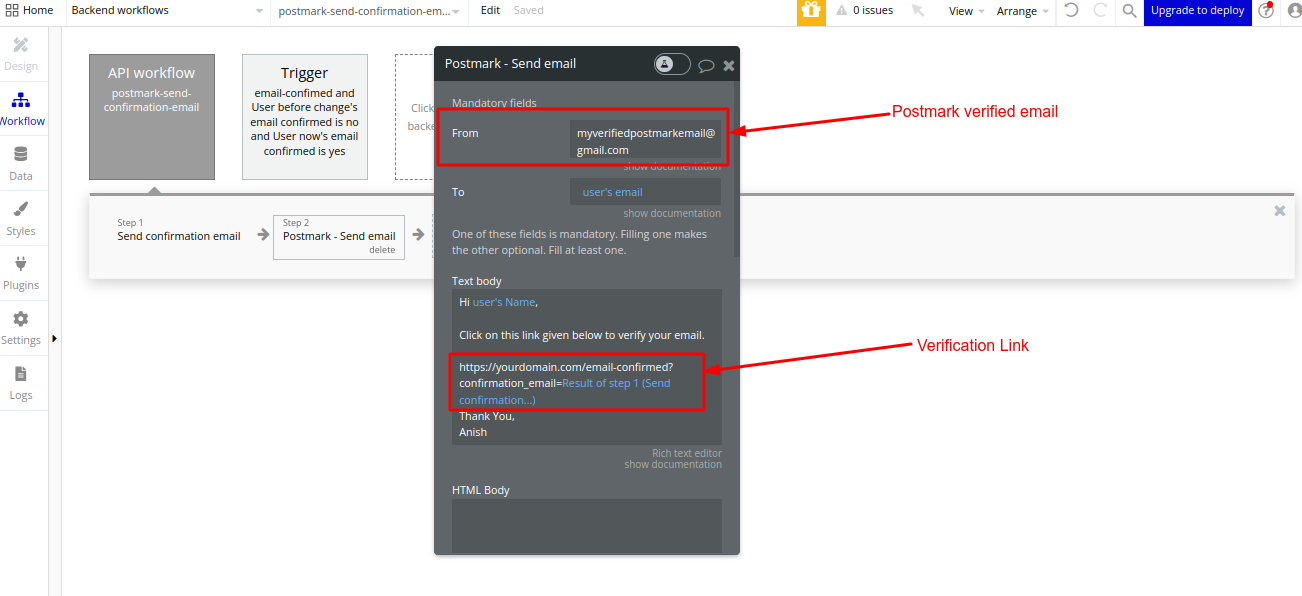This screenshot has width=1302, height=596.
Task: Open the help question mark icon
Action: pyautogui.click(x=1266, y=11)
